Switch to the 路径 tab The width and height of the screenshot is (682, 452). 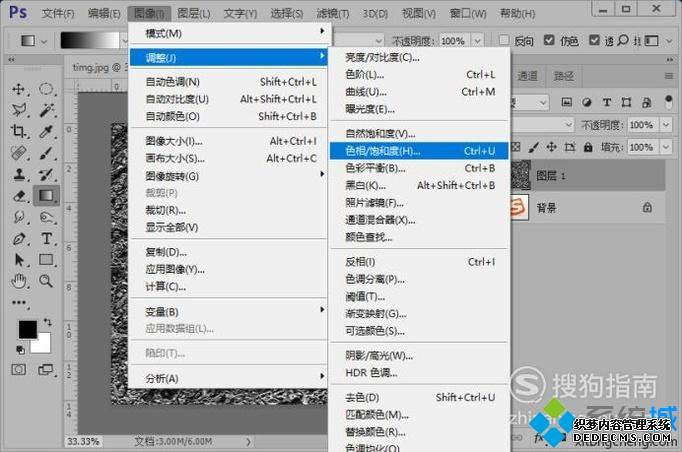(x=564, y=76)
